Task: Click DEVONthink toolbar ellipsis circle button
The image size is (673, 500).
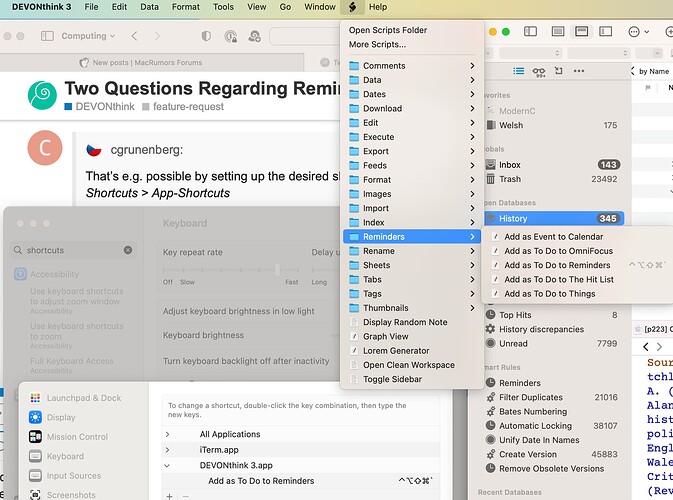Action: (x=634, y=32)
